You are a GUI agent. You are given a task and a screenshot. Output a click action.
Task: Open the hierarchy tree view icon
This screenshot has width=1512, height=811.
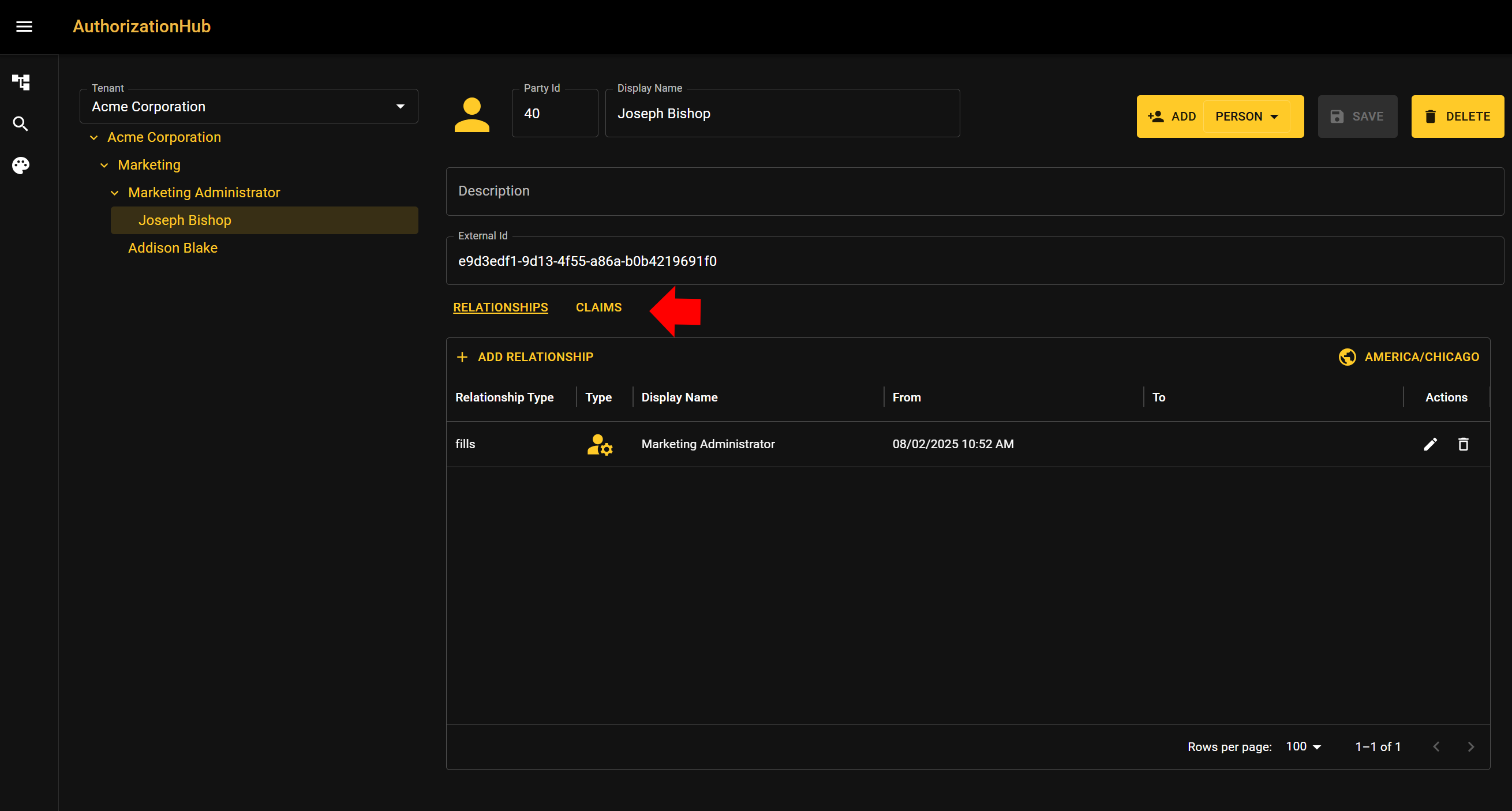click(x=21, y=82)
